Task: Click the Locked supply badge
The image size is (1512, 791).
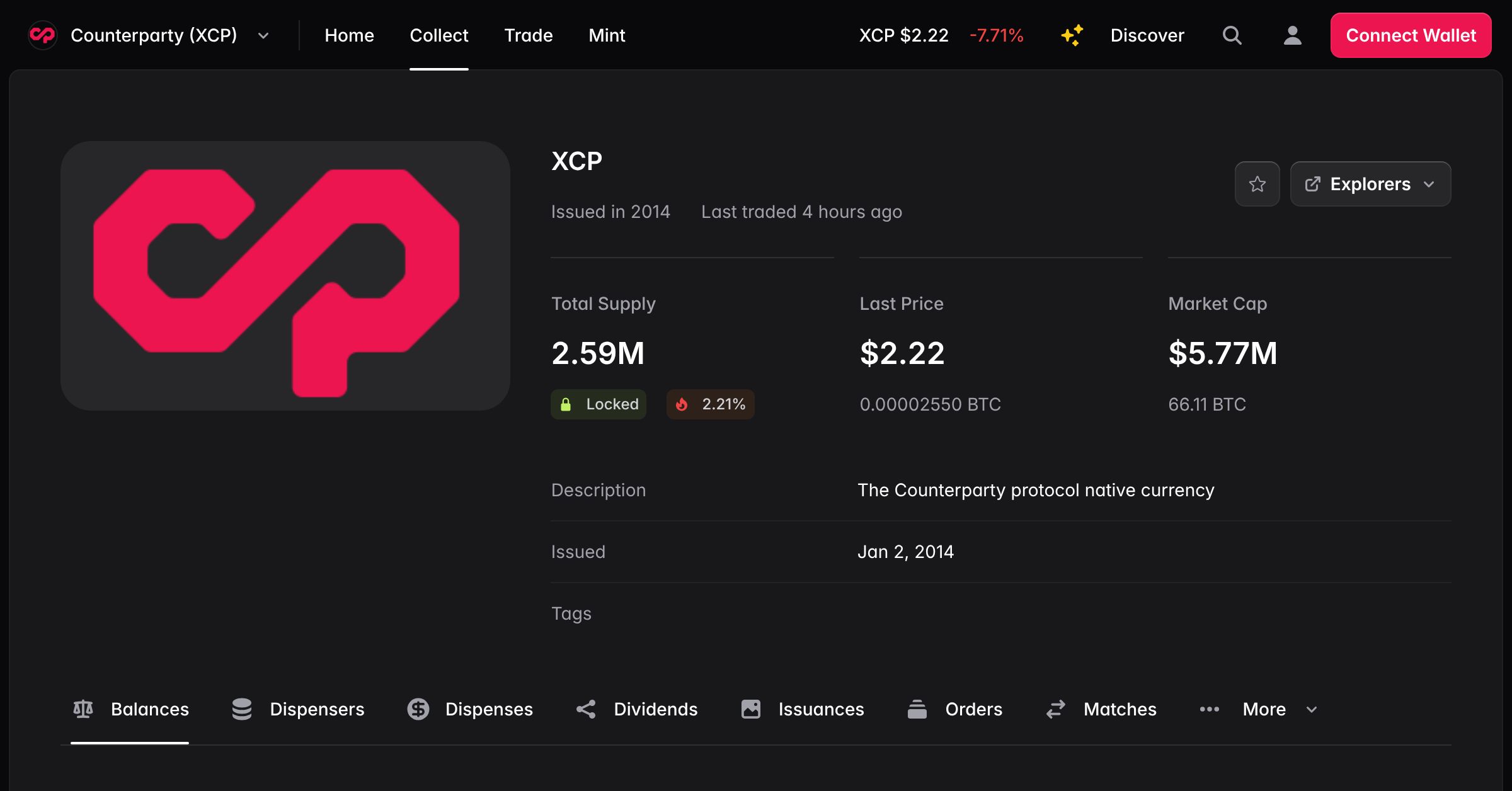Action: [598, 404]
